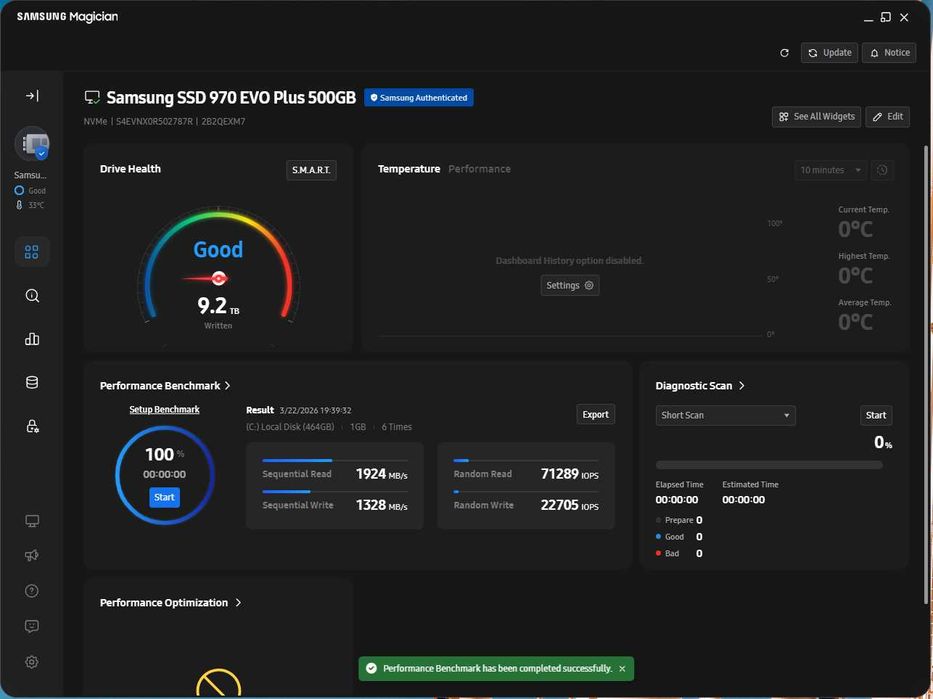Click the Samsung Magician title logo
The width and height of the screenshot is (933, 699).
pos(67,17)
